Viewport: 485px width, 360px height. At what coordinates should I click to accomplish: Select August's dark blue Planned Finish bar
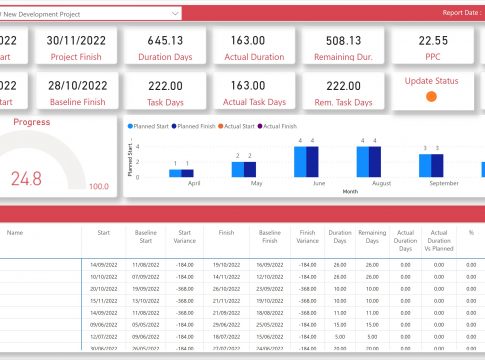click(x=375, y=162)
